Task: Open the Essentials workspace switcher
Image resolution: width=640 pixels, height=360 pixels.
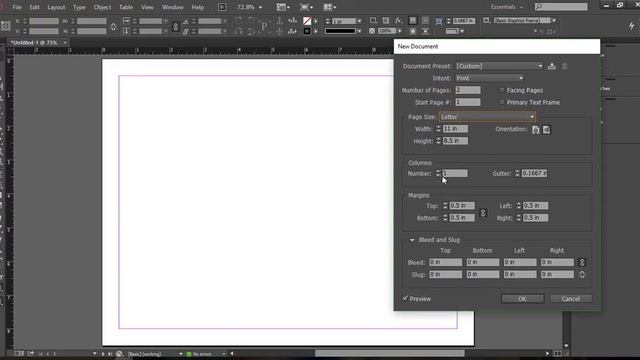Action: point(507,7)
